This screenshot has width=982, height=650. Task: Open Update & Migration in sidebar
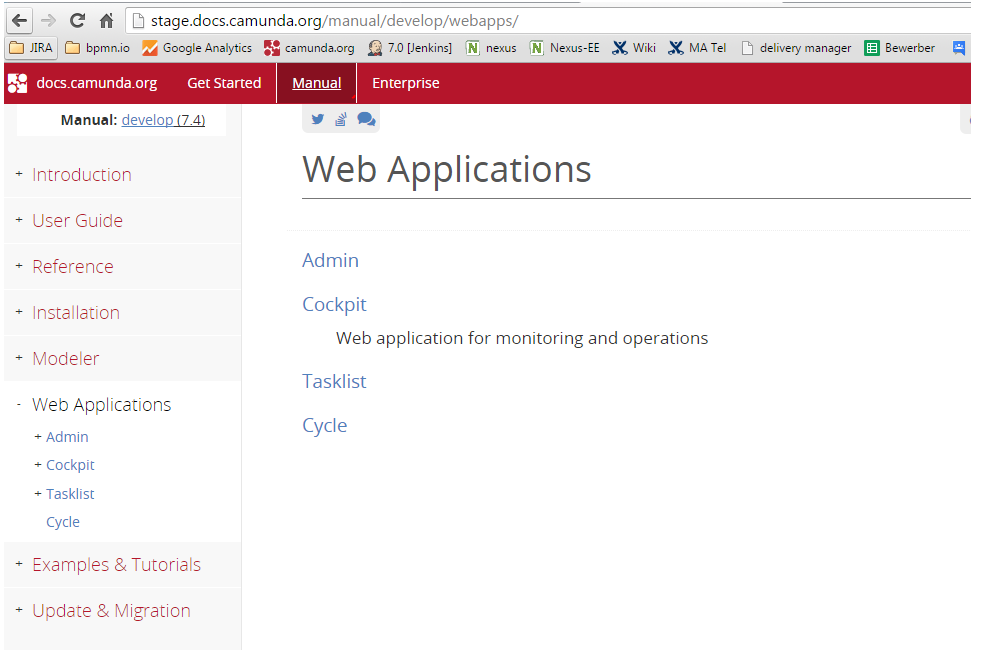pyautogui.click(x=111, y=611)
